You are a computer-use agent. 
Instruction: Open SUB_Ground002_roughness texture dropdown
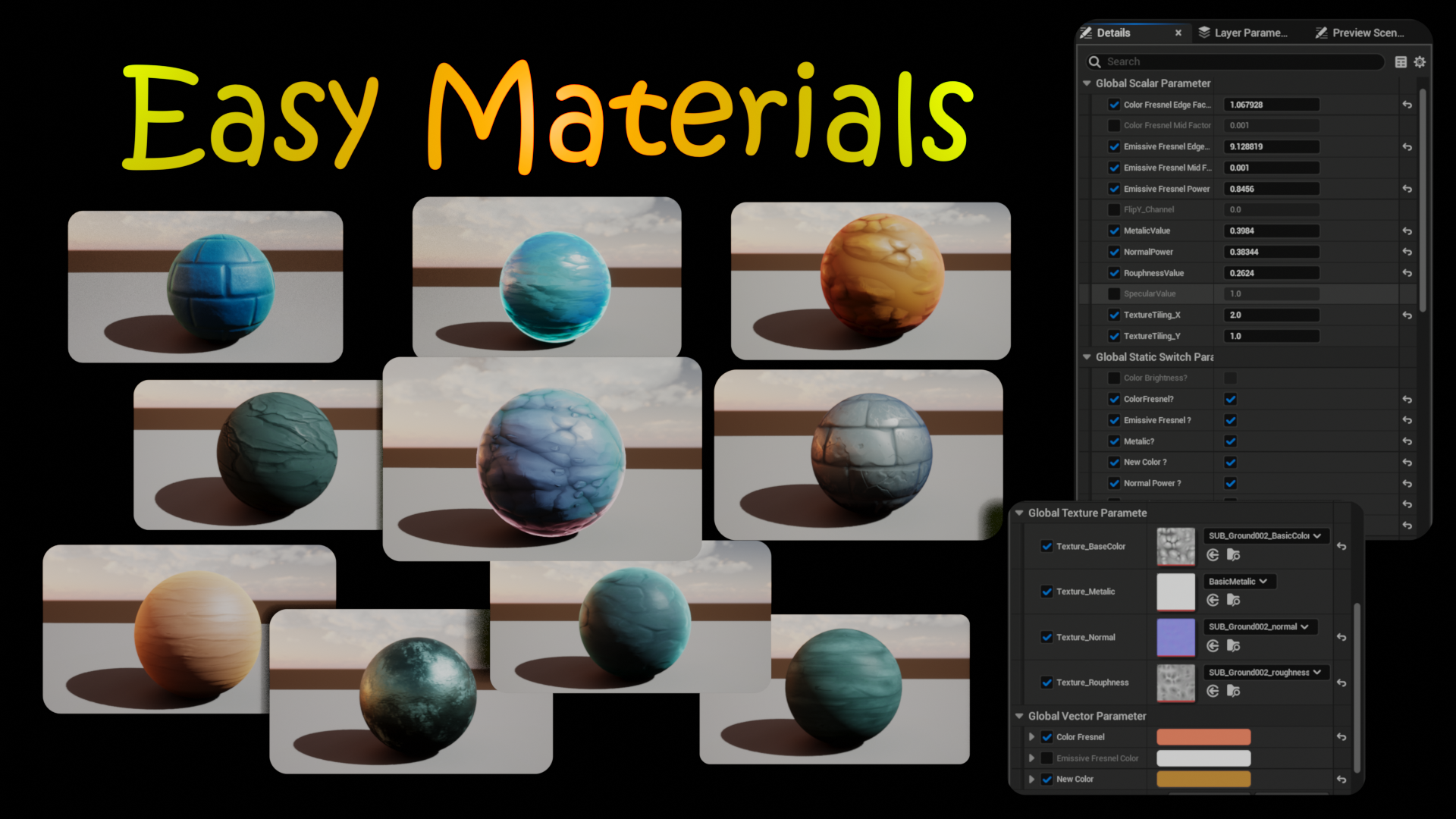(x=1266, y=673)
